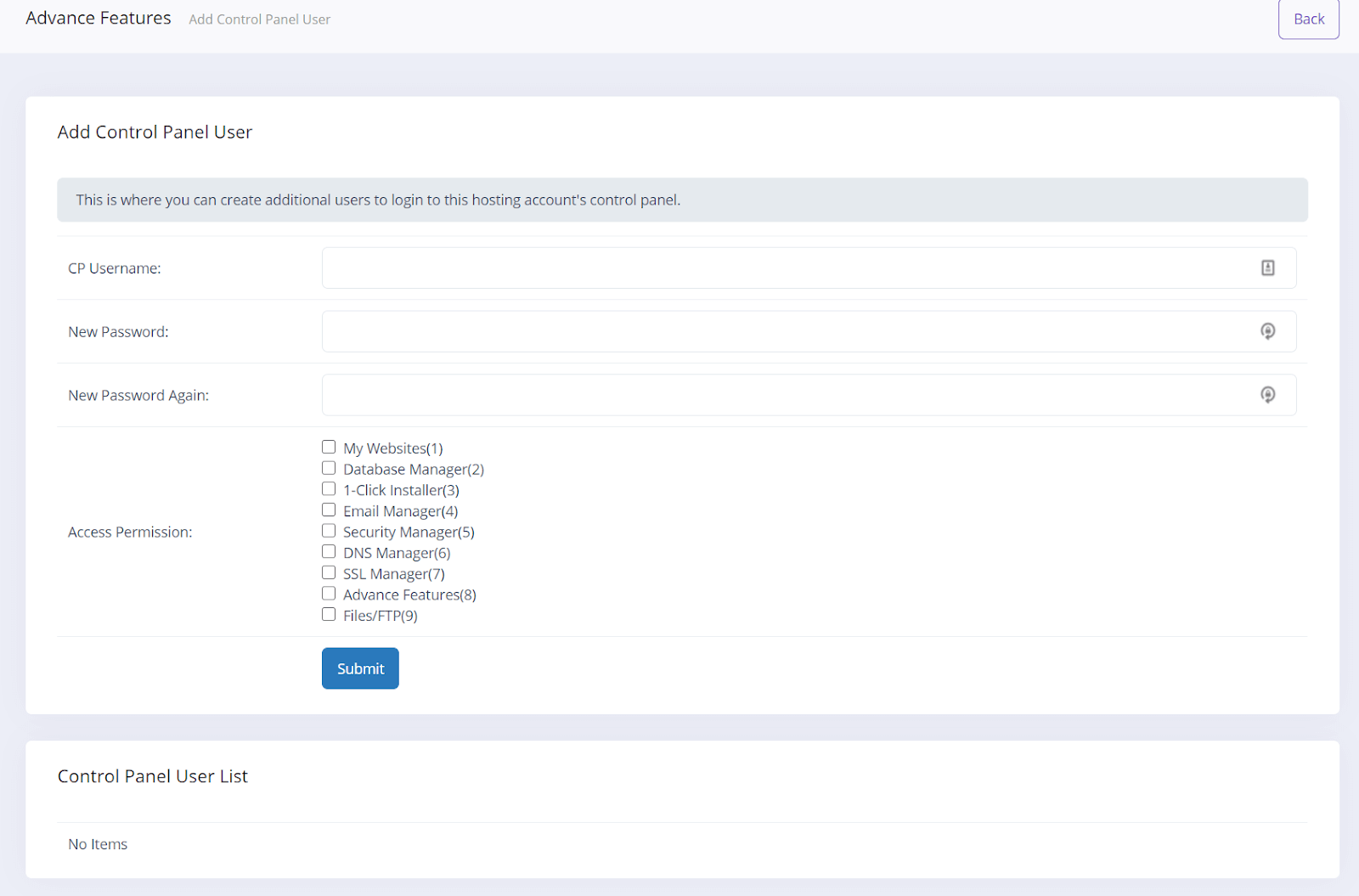
Task: Enable Advance Features(8) permission
Action: click(329, 594)
